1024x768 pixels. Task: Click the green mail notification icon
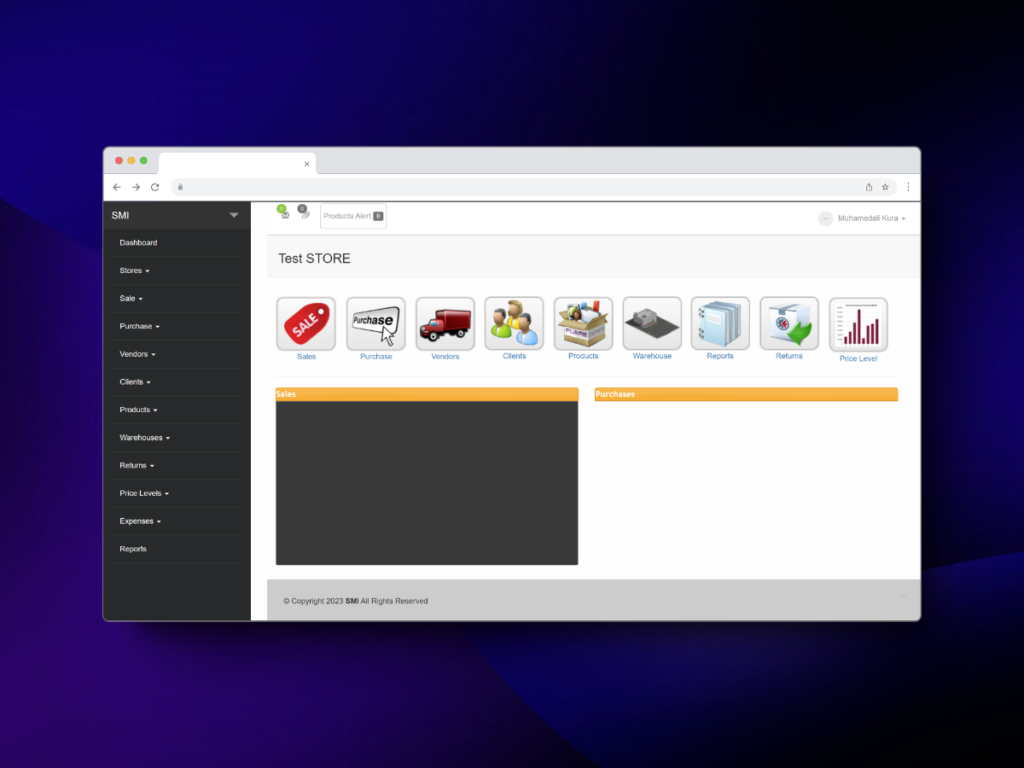point(283,212)
